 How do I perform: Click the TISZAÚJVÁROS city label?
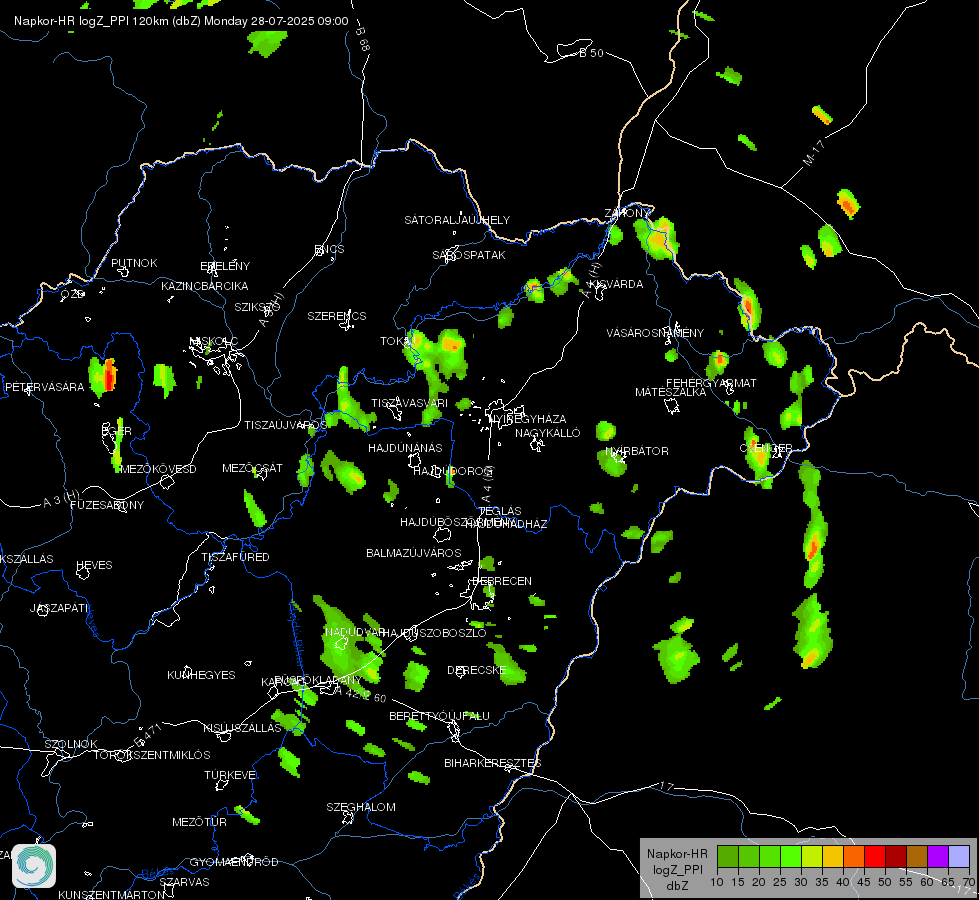(x=285, y=425)
